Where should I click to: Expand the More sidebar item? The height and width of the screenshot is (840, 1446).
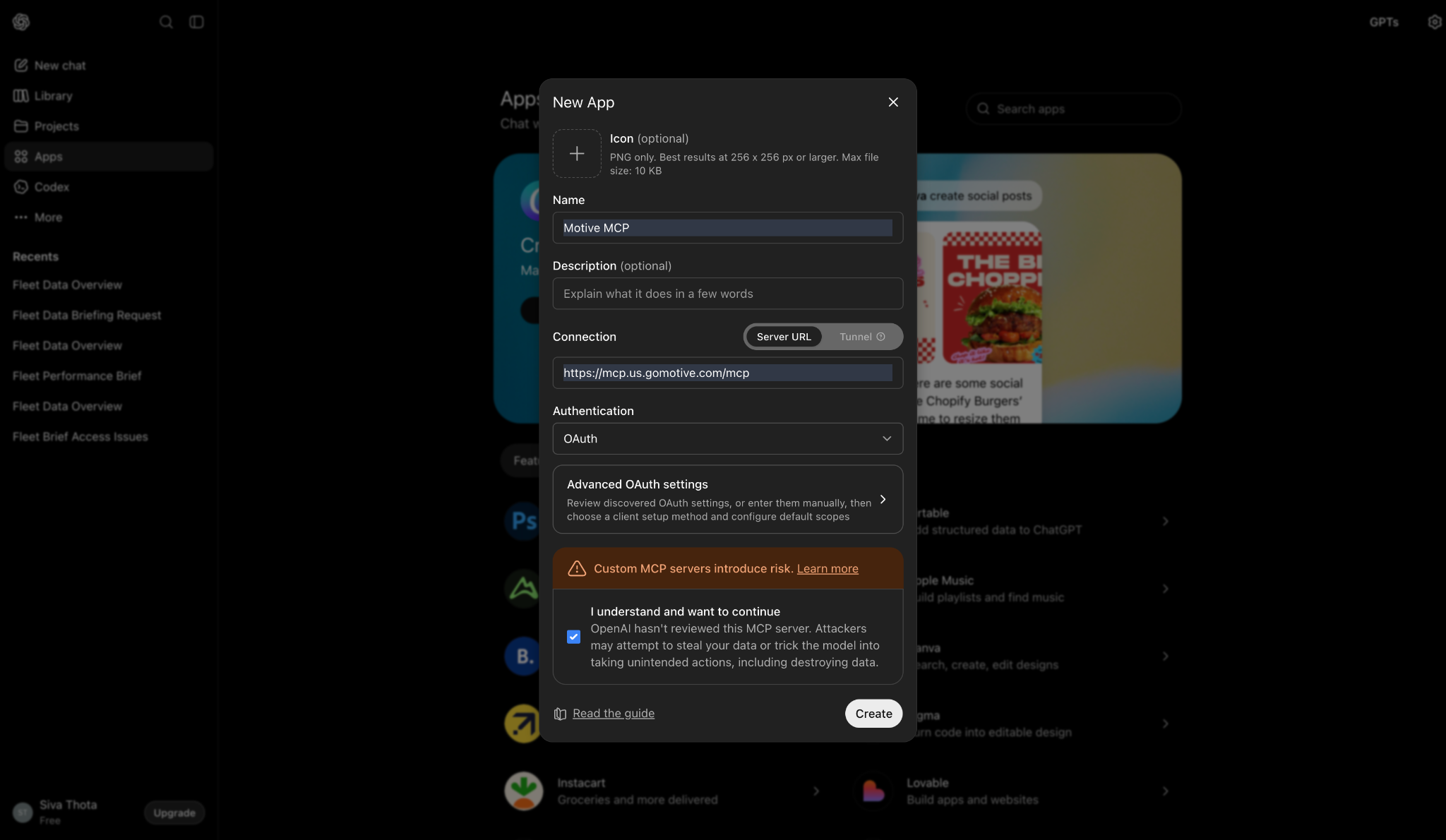(x=108, y=217)
